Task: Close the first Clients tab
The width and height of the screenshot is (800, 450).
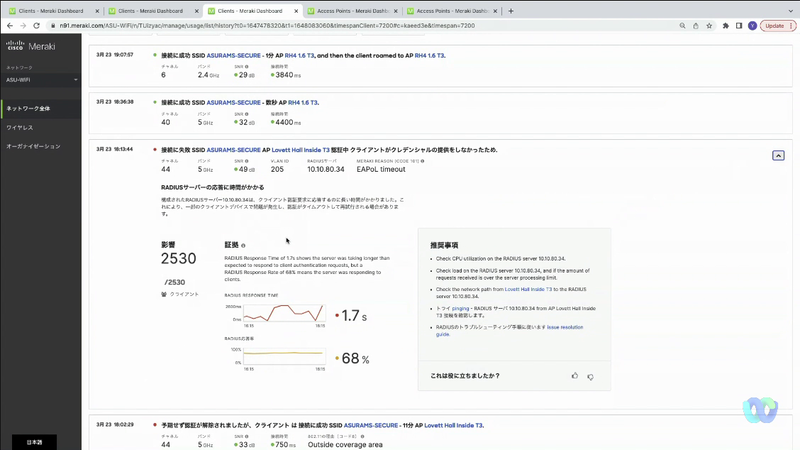Action: click(97, 11)
